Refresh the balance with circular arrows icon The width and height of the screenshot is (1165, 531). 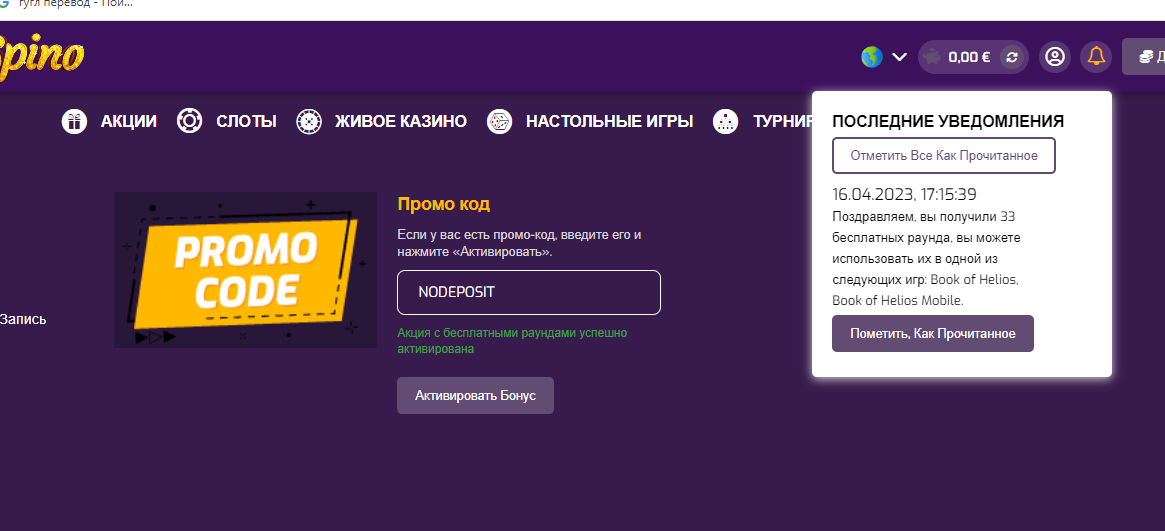[1010, 57]
